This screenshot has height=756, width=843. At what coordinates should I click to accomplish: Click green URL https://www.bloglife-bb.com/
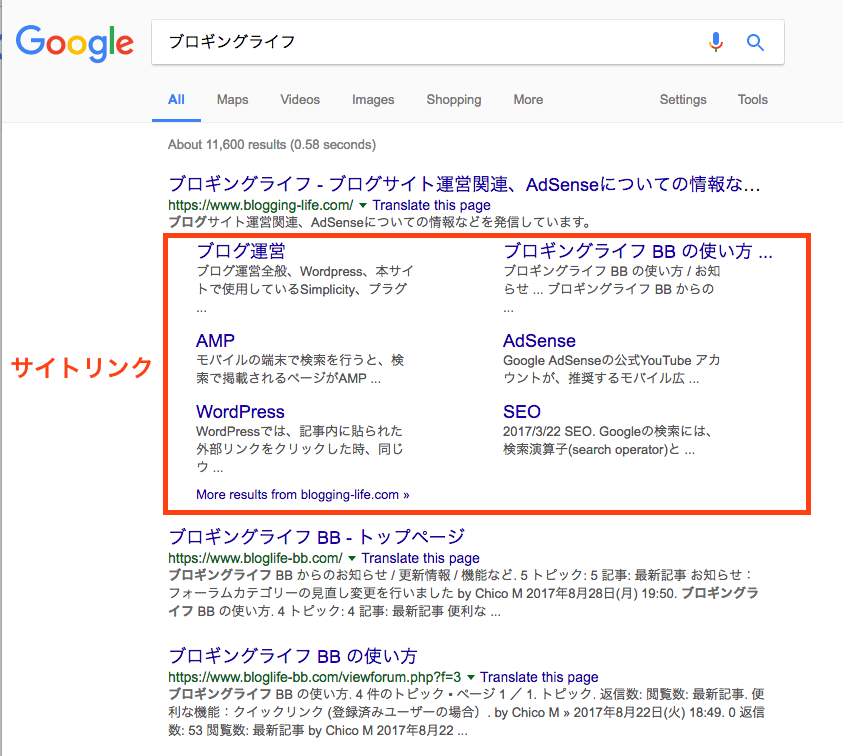(x=255, y=558)
